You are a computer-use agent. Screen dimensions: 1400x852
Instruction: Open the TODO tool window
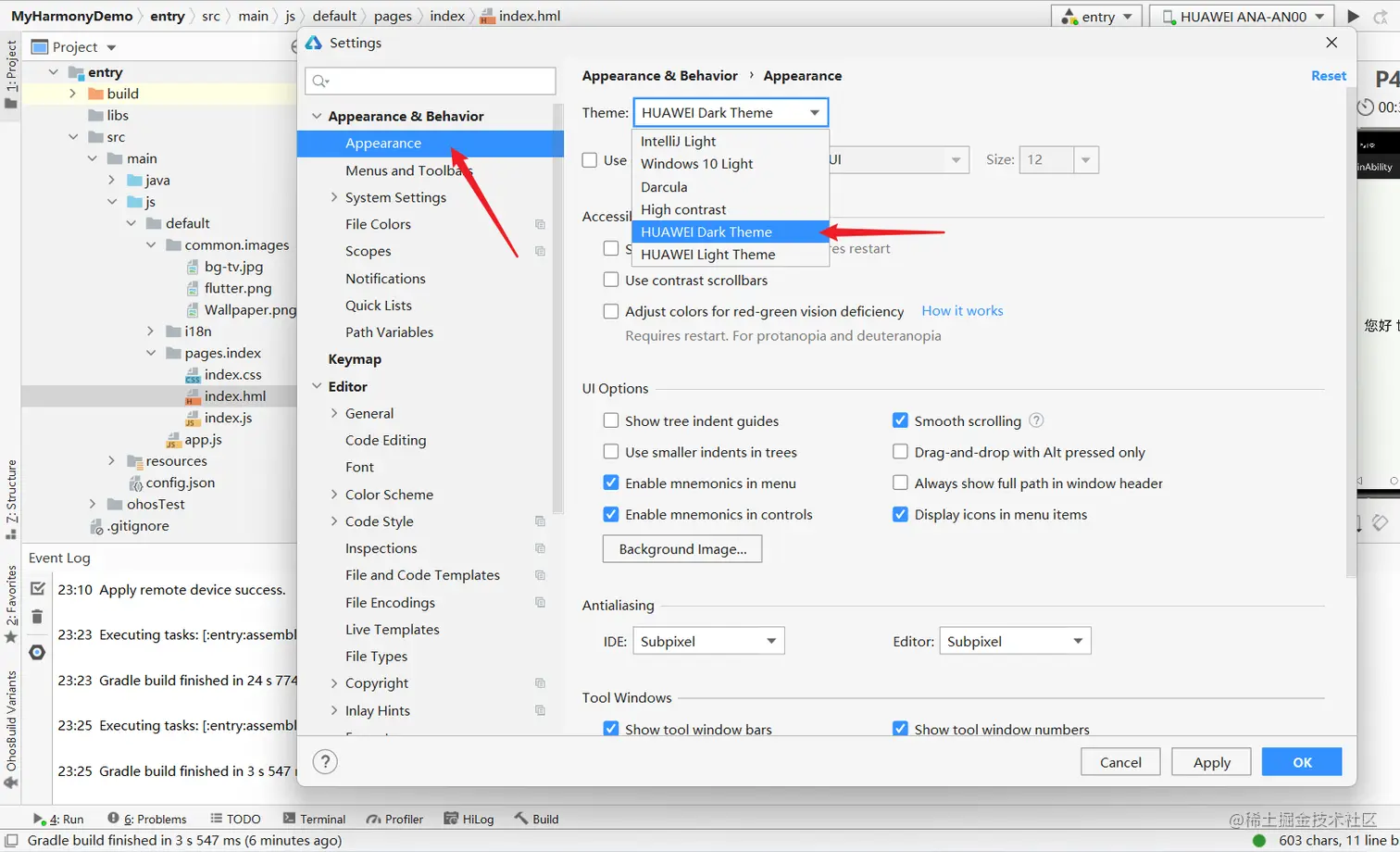pos(235,819)
